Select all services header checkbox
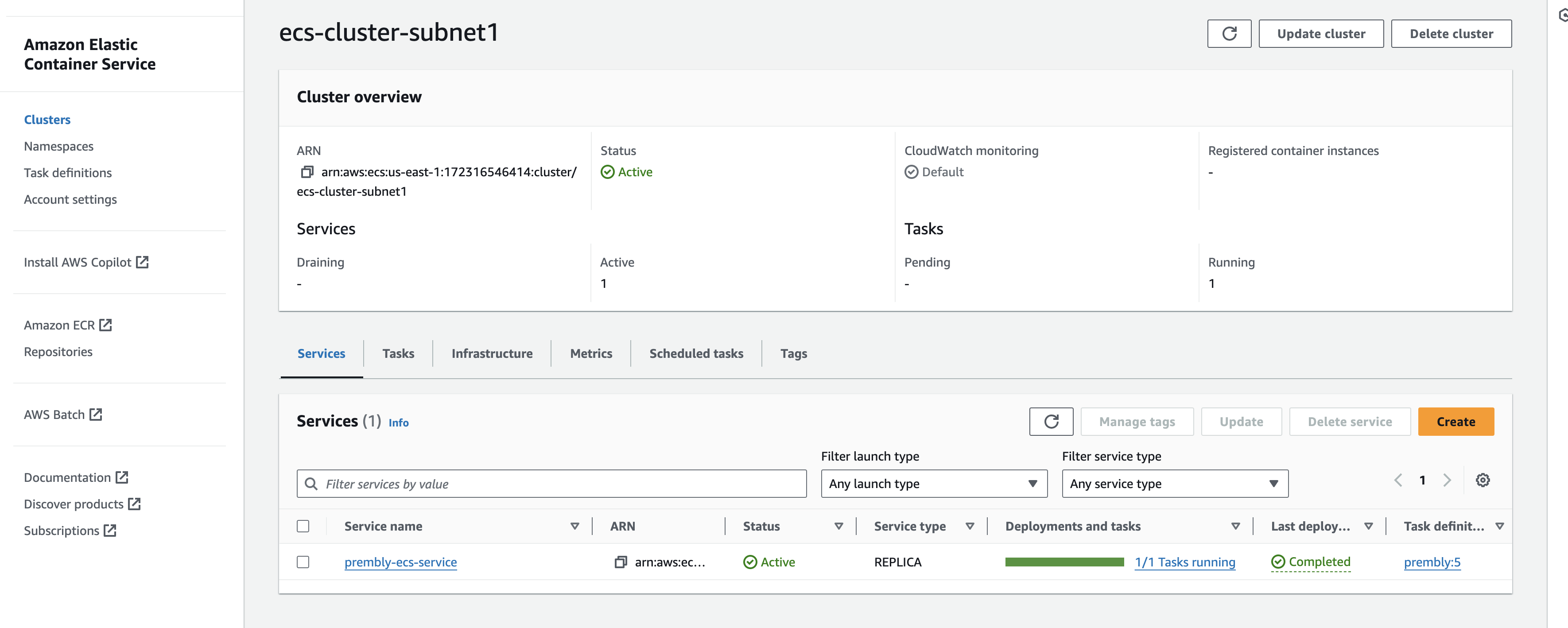The height and width of the screenshot is (628, 1568). (x=303, y=527)
